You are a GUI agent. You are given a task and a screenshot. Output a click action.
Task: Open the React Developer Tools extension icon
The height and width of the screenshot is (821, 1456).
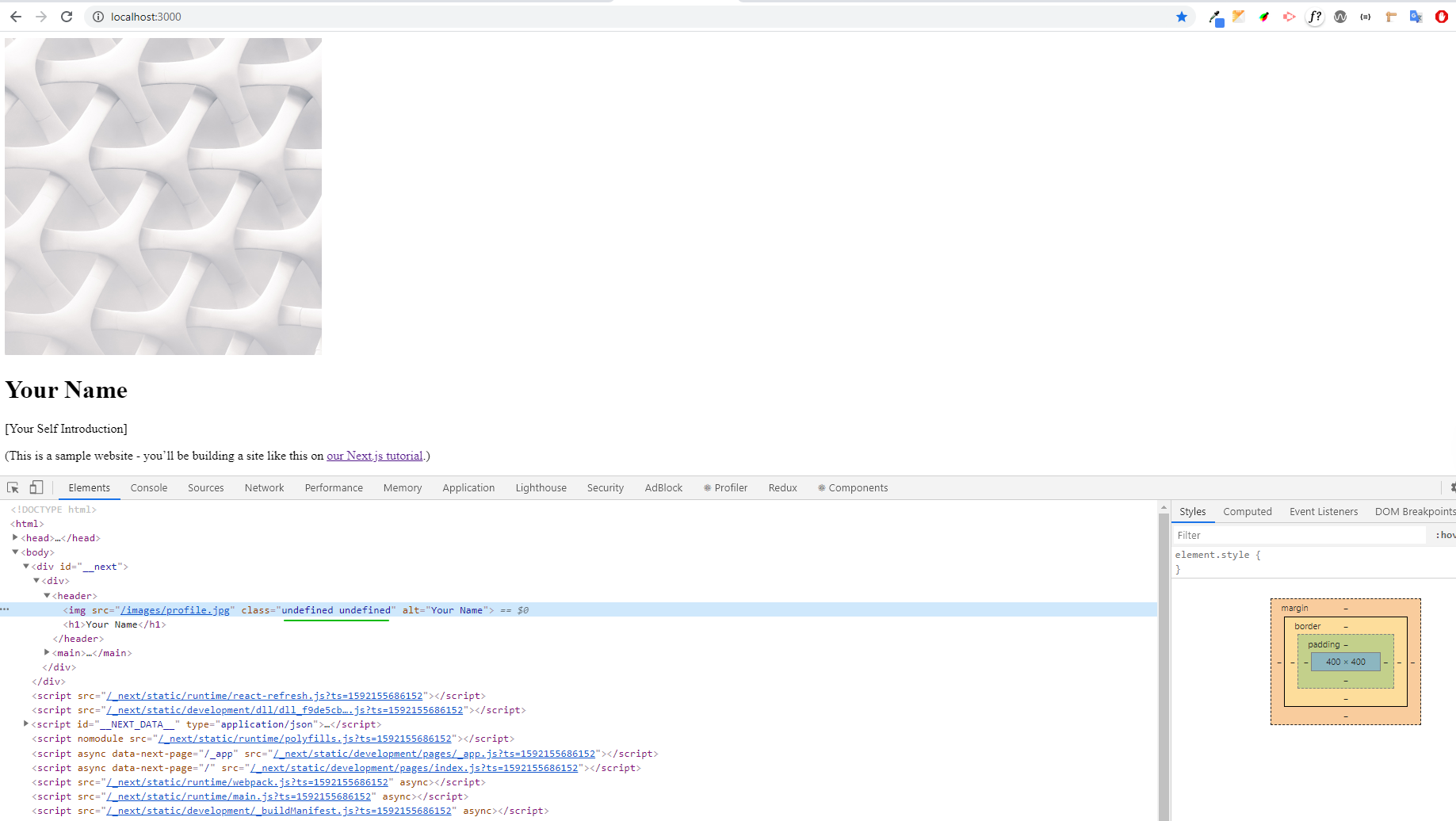click(1289, 17)
